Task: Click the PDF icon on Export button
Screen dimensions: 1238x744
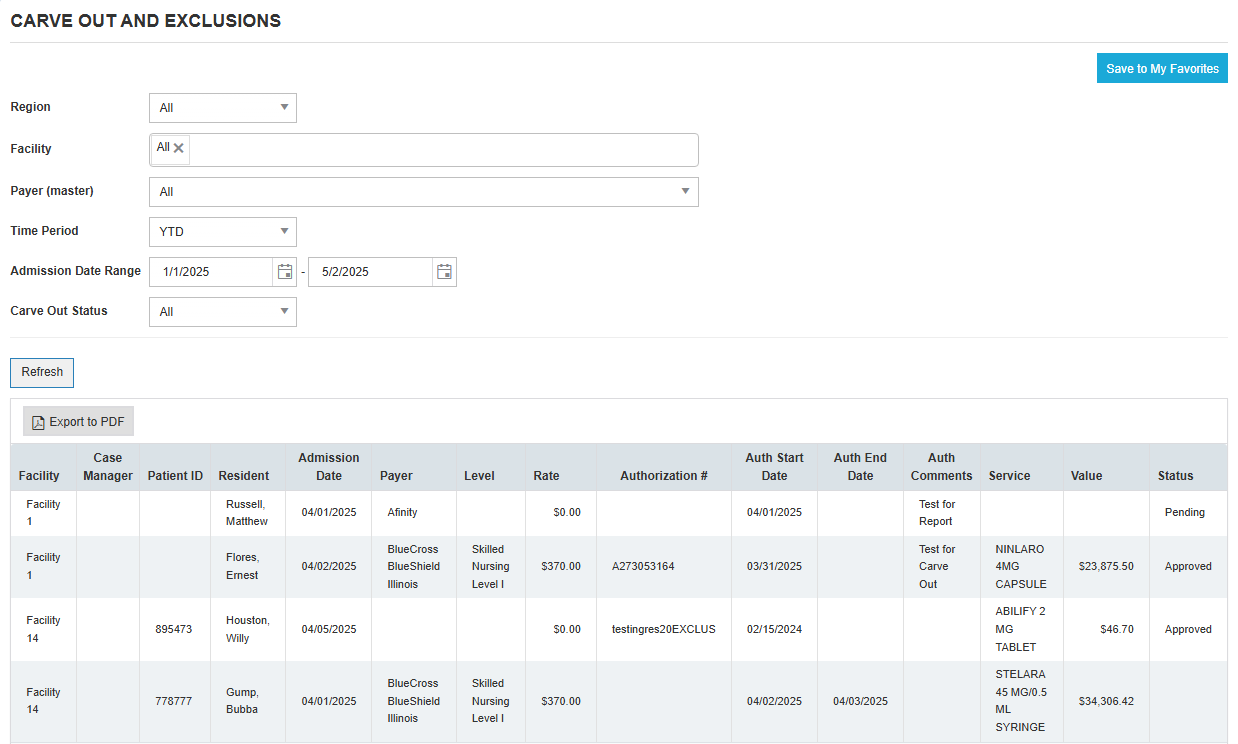Action: click(x=38, y=422)
